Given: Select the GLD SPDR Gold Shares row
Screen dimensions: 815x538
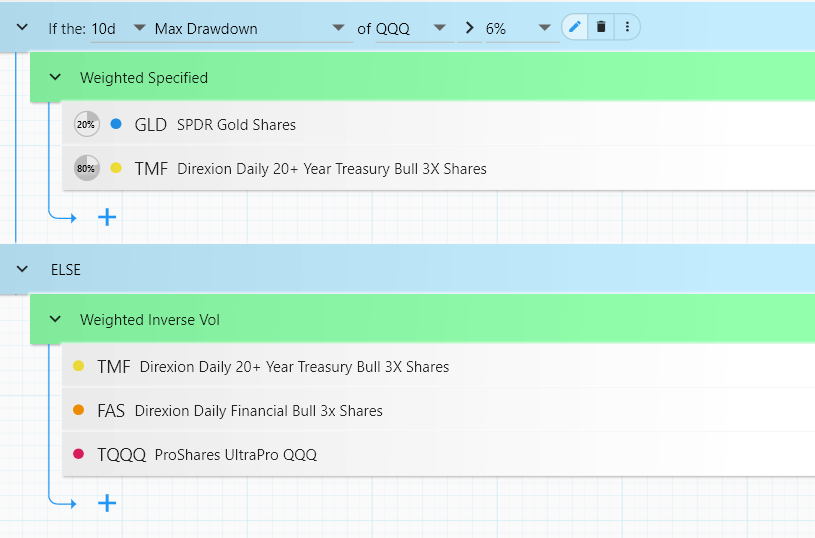Looking at the screenshot, I should (438, 124).
